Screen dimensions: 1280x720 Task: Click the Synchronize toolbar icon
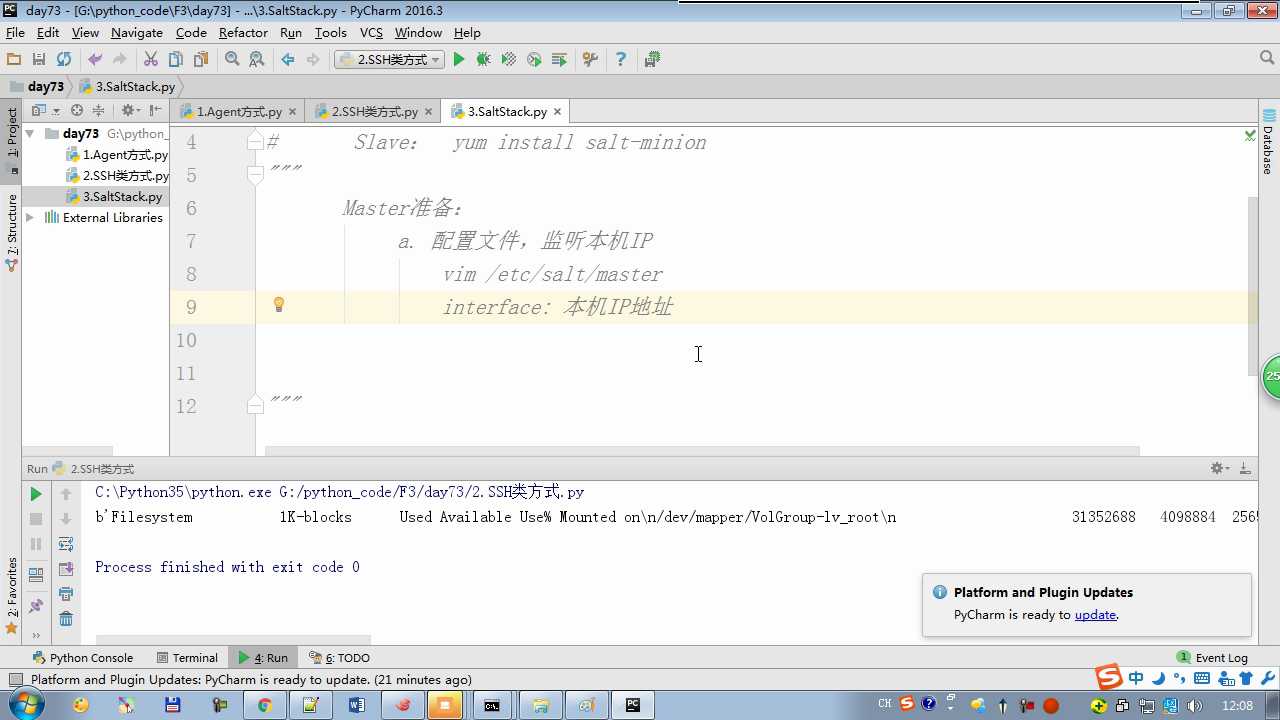click(x=64, y=60)
